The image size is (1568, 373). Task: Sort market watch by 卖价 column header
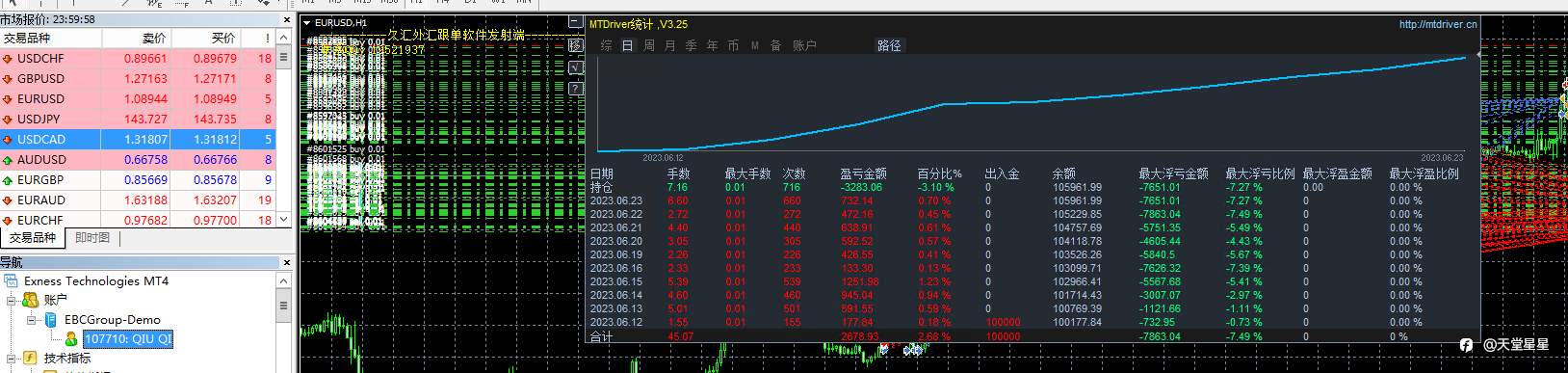136,38
